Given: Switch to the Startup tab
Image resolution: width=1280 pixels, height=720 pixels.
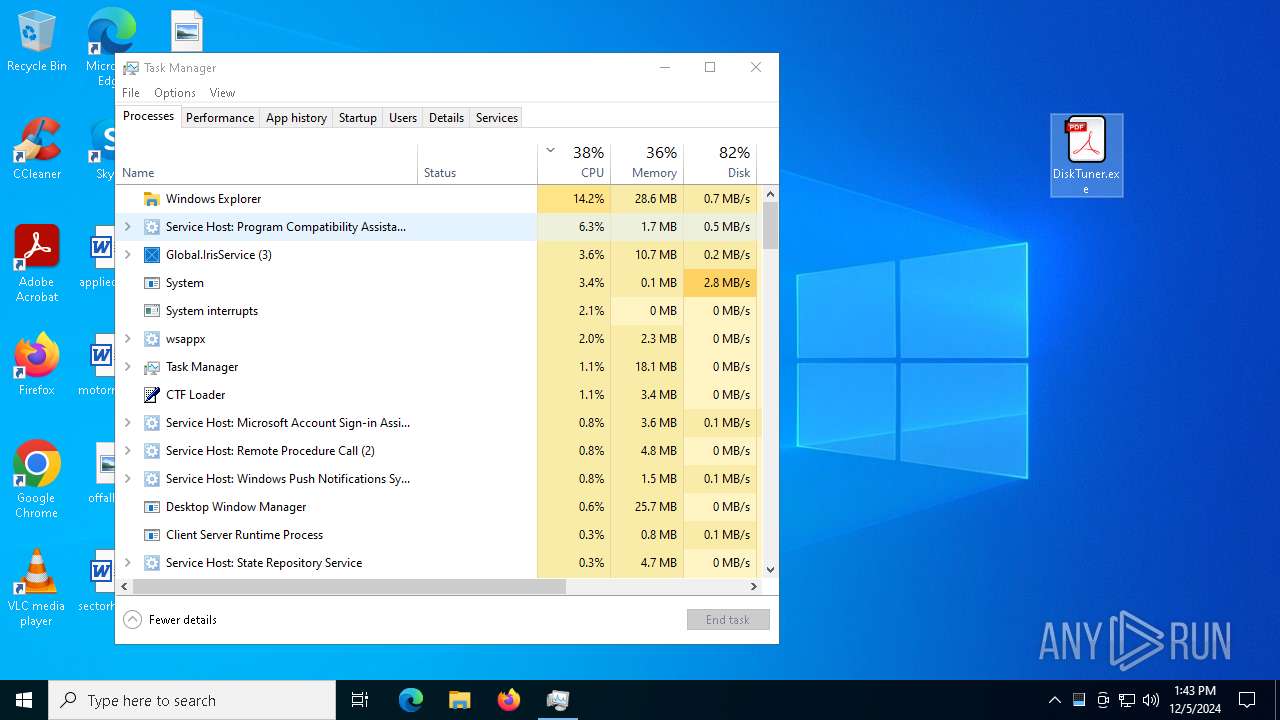Looking at the screenshot, I should point(357,117).
